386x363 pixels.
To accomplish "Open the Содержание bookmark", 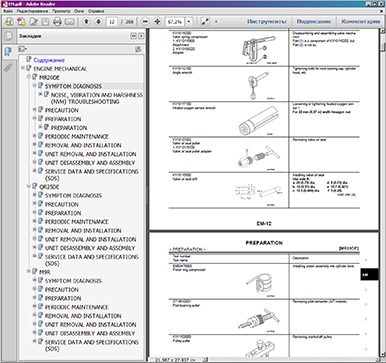I will click(49, 60).
